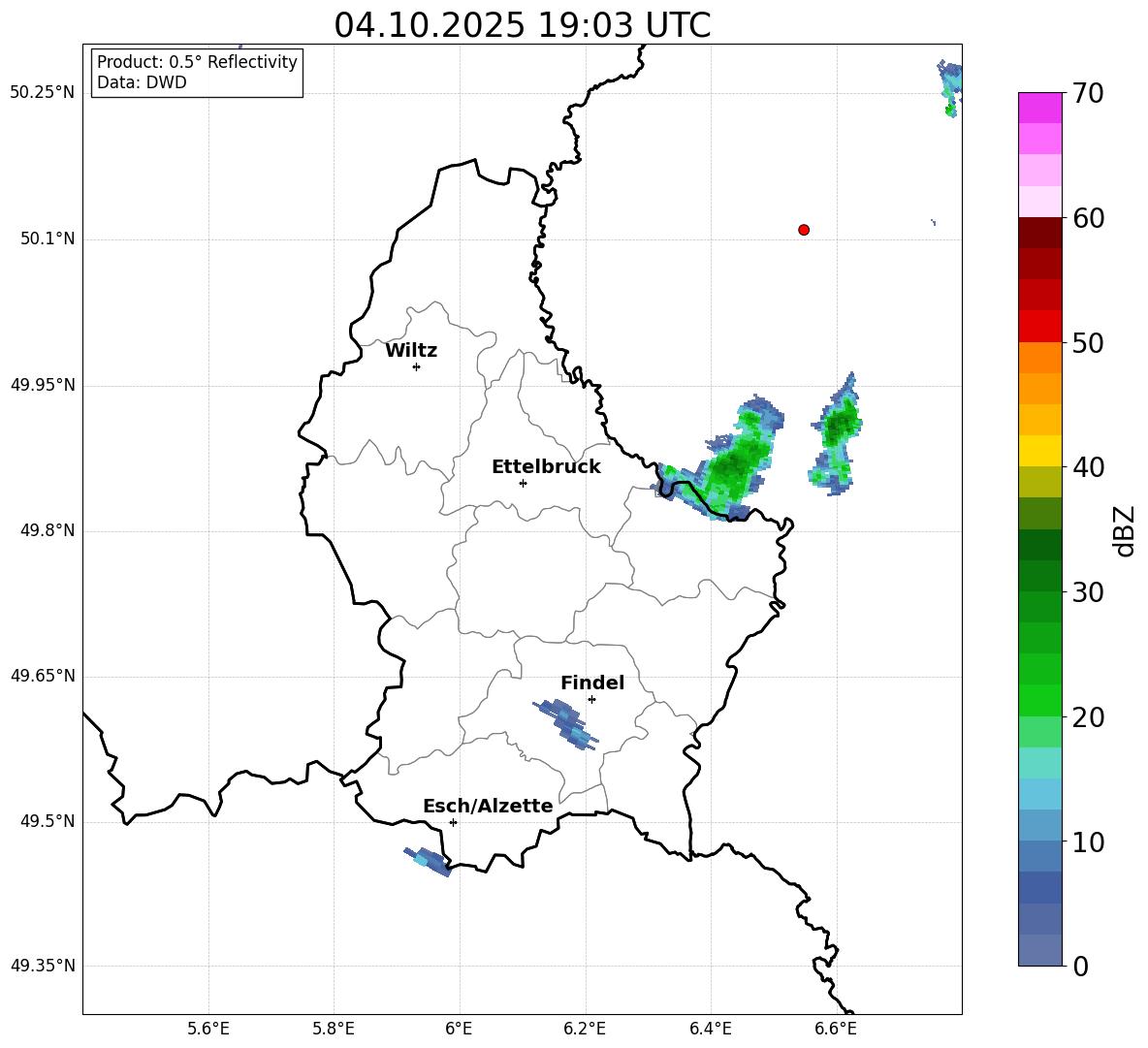Click the 10 colorbar tick label
Screen dimensions: 1148x1048
(1088, 842)
